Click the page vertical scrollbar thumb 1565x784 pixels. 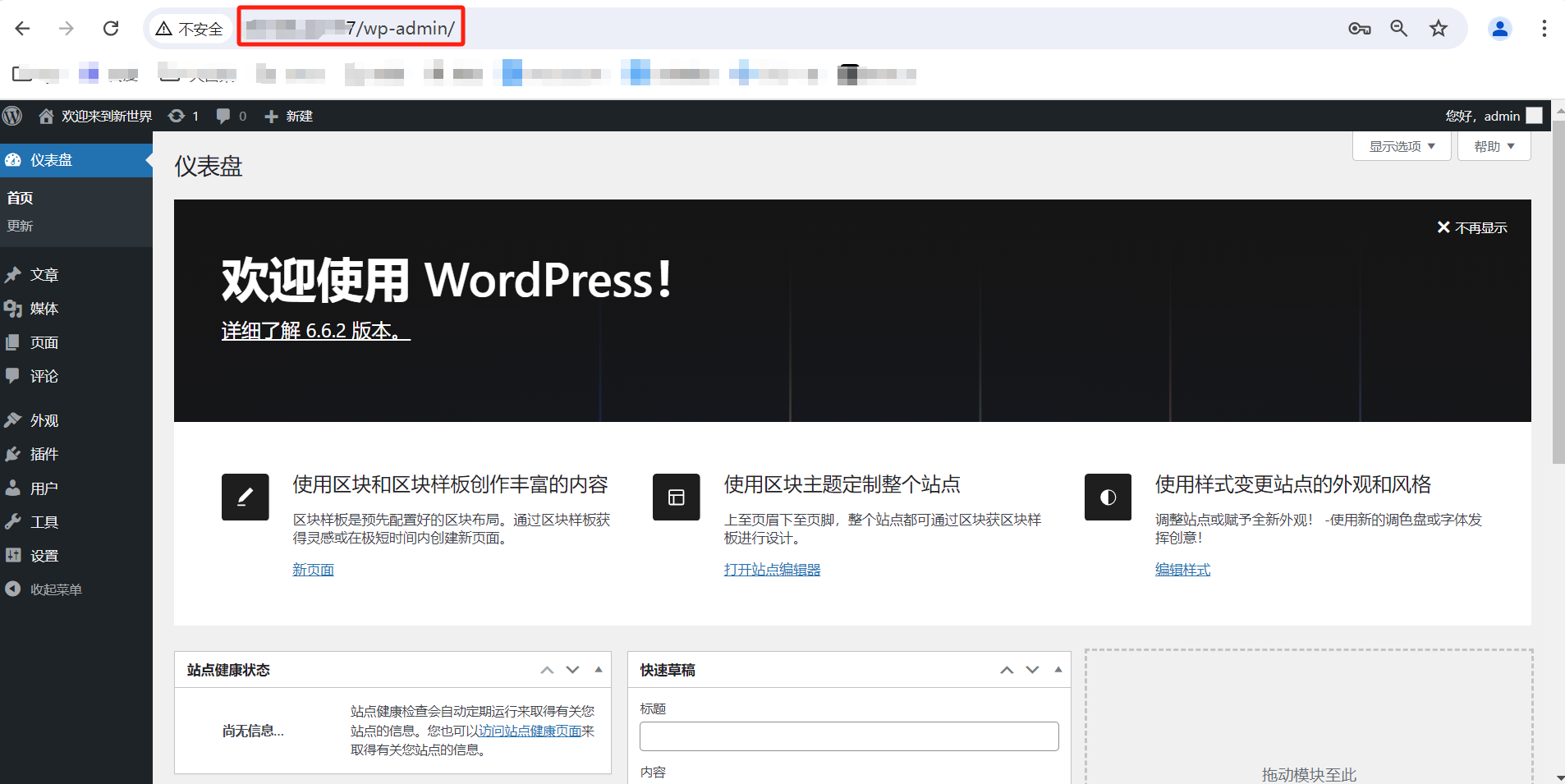click(x=1558, y=292)
